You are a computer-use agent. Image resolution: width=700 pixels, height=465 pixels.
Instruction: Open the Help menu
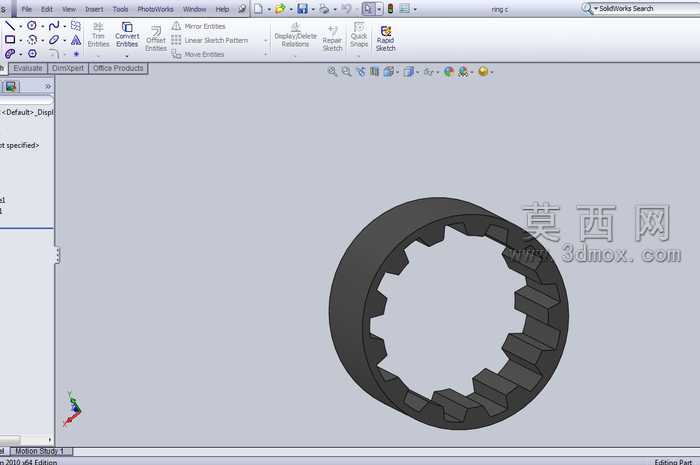pos(222,9)
